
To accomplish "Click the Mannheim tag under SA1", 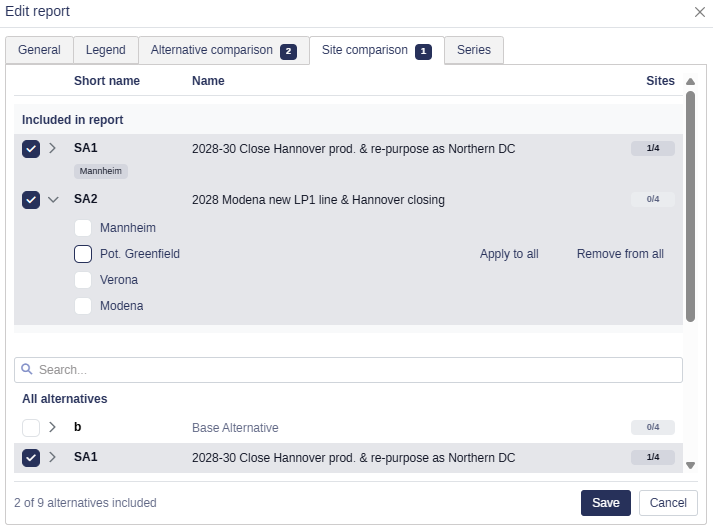I will 100,171.
